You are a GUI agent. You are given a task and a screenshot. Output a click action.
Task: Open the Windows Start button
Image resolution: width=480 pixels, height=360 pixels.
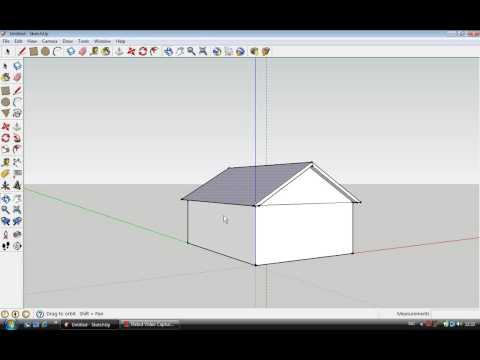[10, 324]
